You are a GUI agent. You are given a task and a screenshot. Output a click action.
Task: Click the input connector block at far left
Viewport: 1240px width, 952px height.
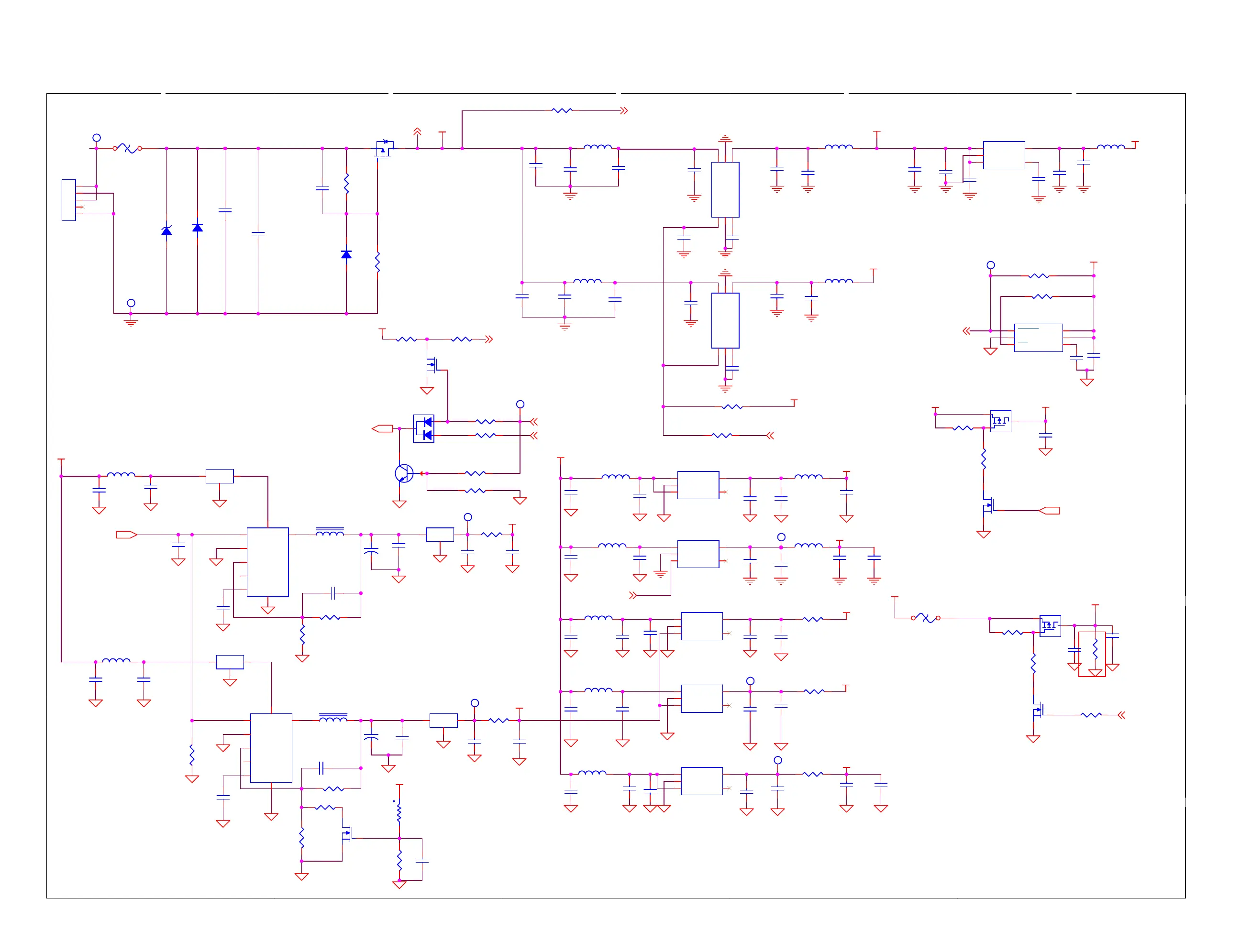coord(68,200)
